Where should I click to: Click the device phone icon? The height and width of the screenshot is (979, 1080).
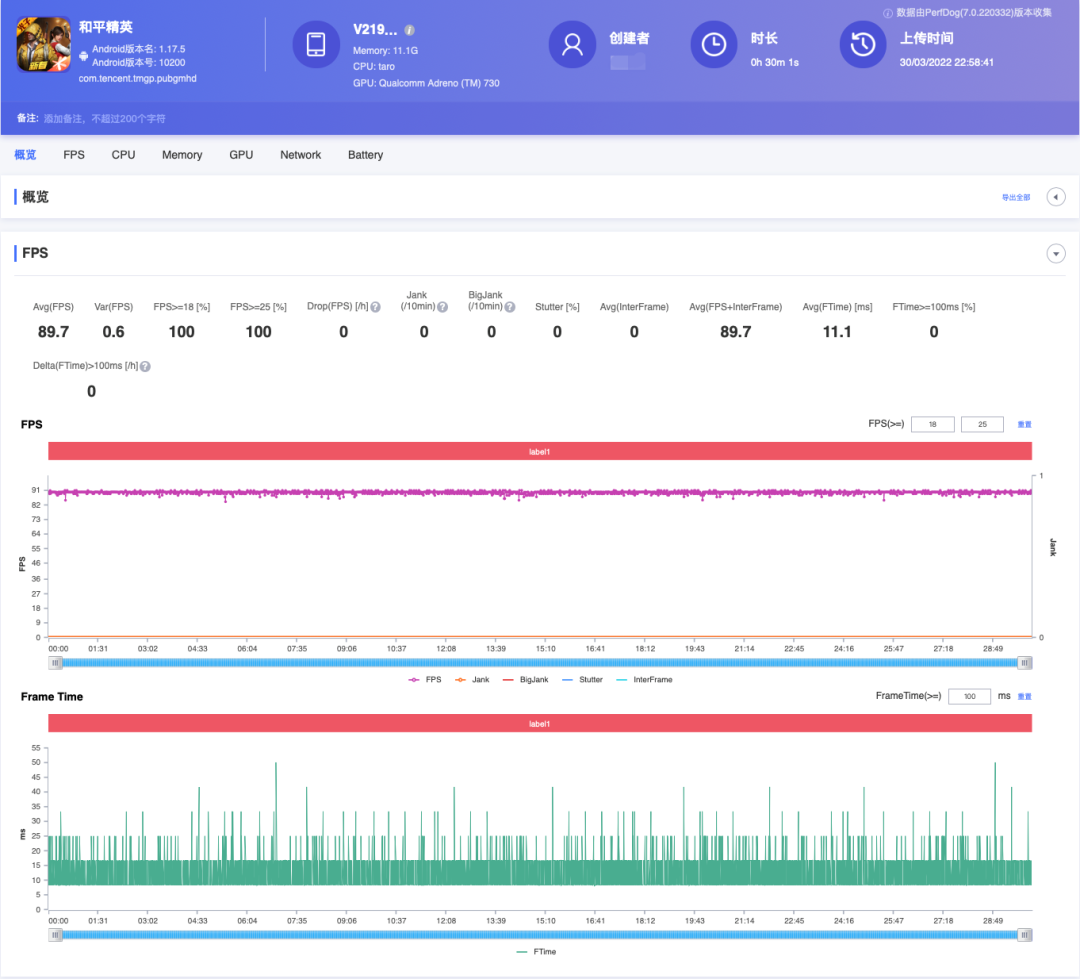pyautogui.click(x=316, y=45)
